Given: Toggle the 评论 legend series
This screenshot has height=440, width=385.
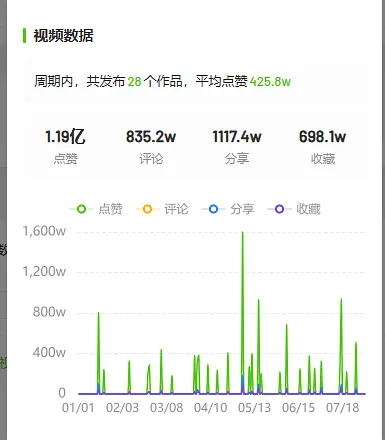Looking at the screenshot, I should [162, 209].
